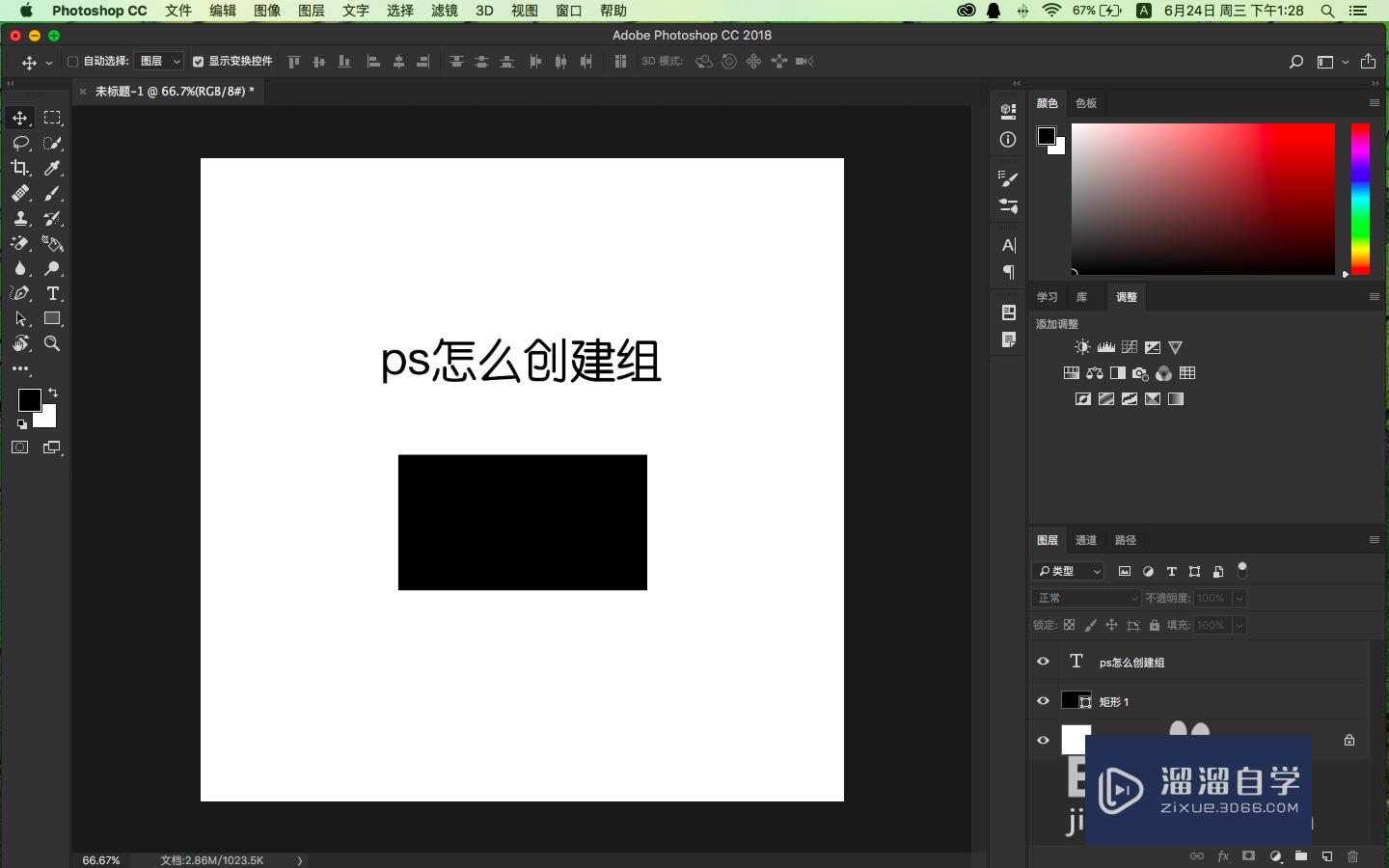The image size is (1389, 868).
Task: Open the 滤镜 menu
Action: point(445,11)
